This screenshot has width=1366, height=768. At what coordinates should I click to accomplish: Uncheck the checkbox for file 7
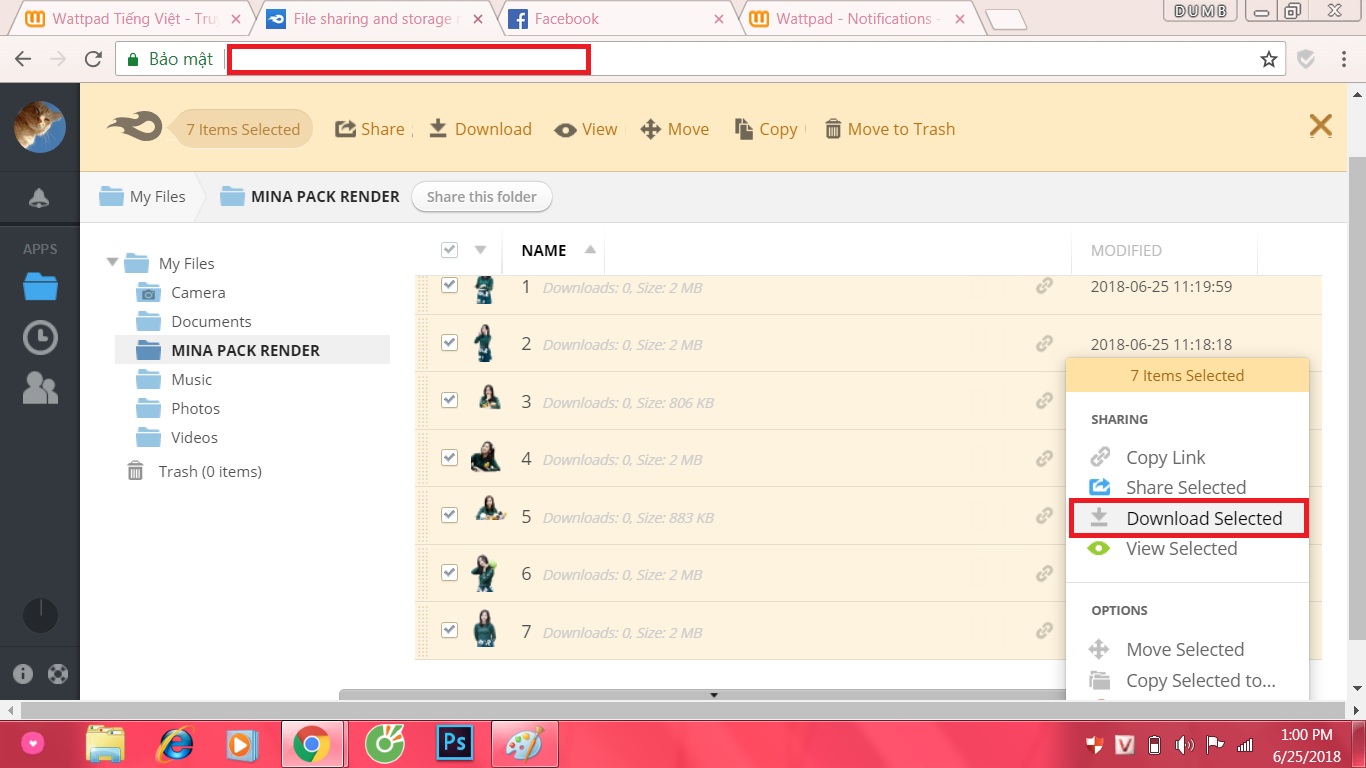449,630
